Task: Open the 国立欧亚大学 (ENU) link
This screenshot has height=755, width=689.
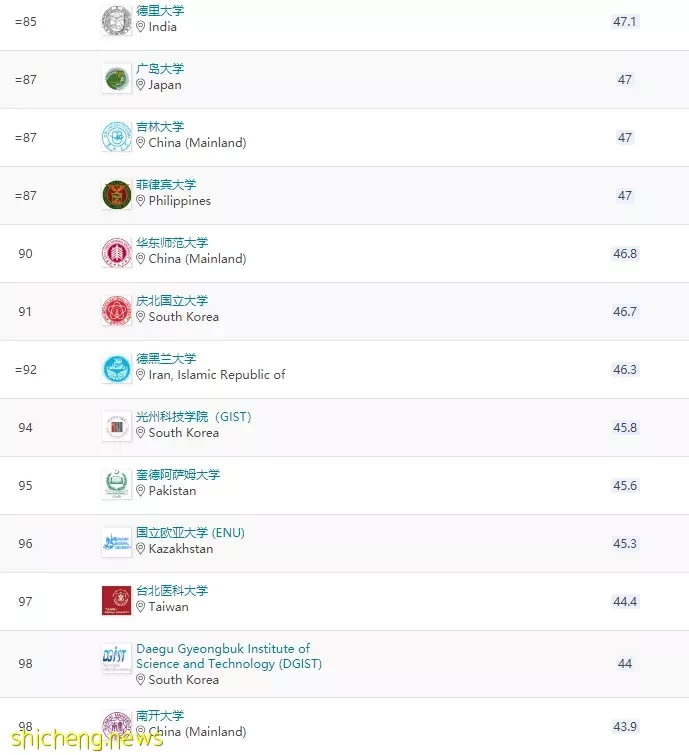Action: click(190, 533)
